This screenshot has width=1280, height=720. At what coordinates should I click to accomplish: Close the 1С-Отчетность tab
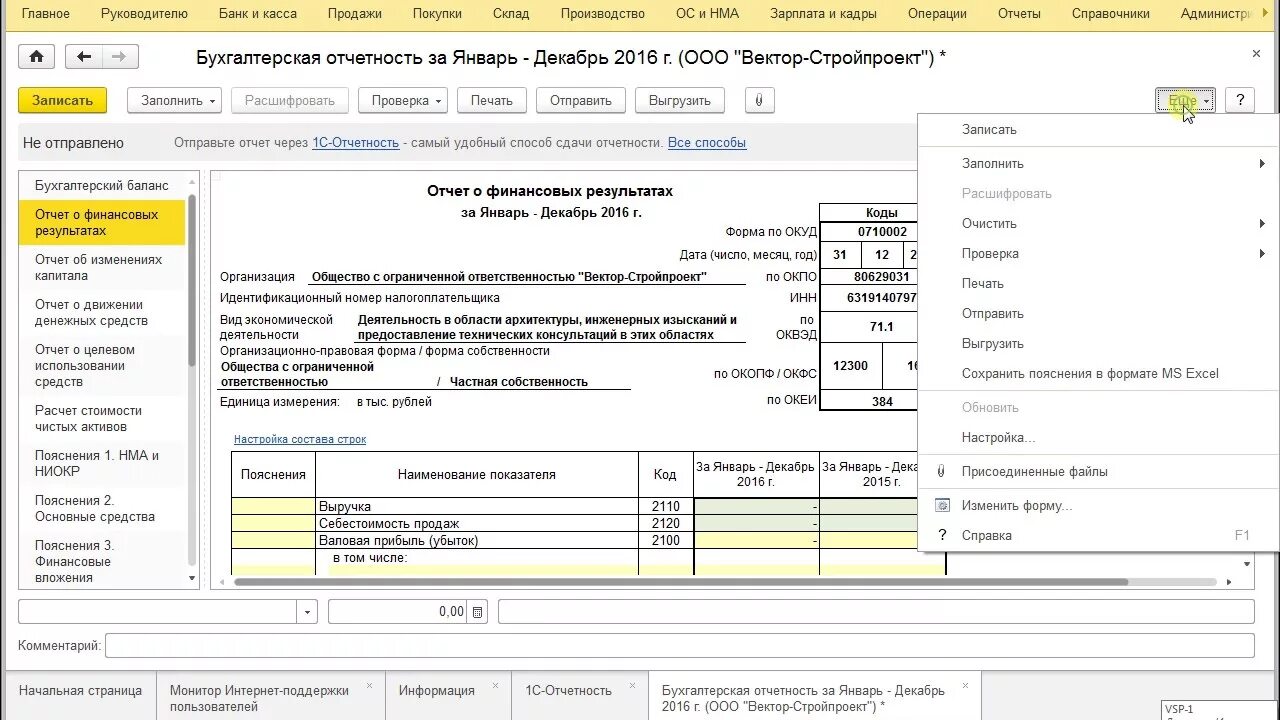pyautogui.click(x=632, y=686)
